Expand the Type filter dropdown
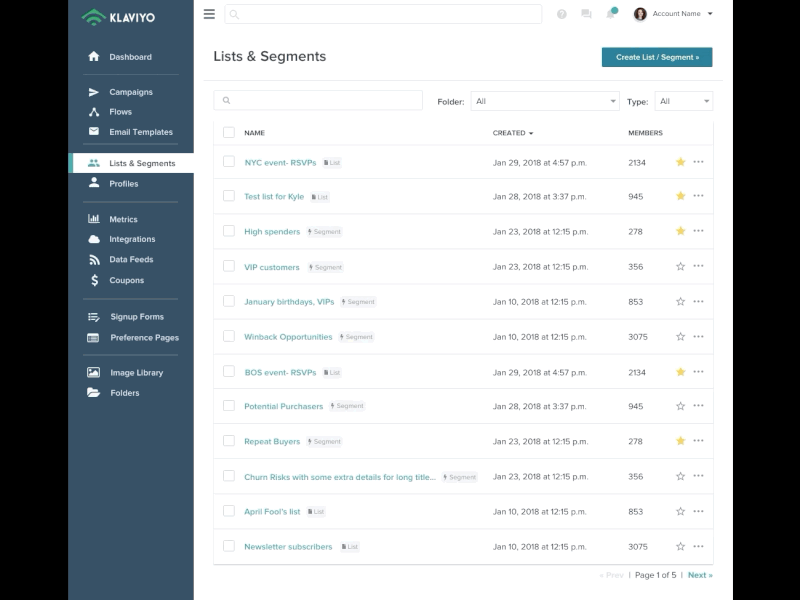The height and width of the screenshot is (600, 800). pyautogui.click(x=682, y=100)
